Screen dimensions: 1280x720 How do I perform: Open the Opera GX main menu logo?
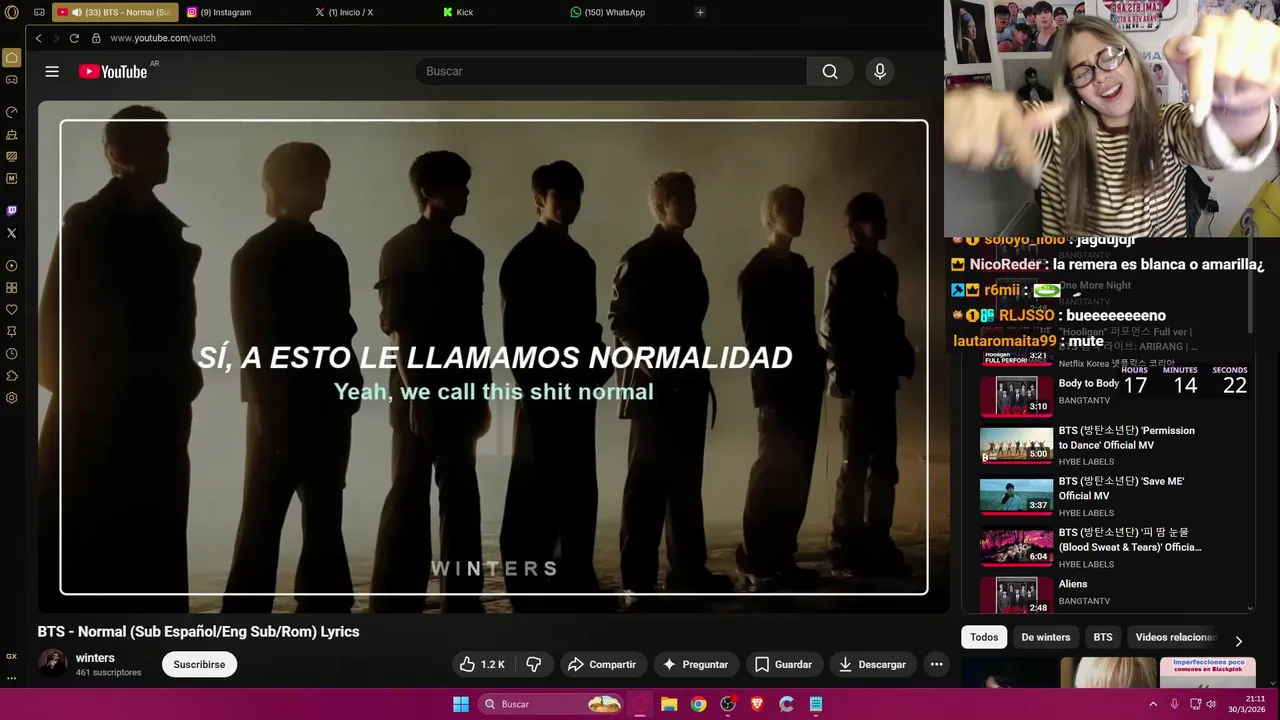[12, 12]
